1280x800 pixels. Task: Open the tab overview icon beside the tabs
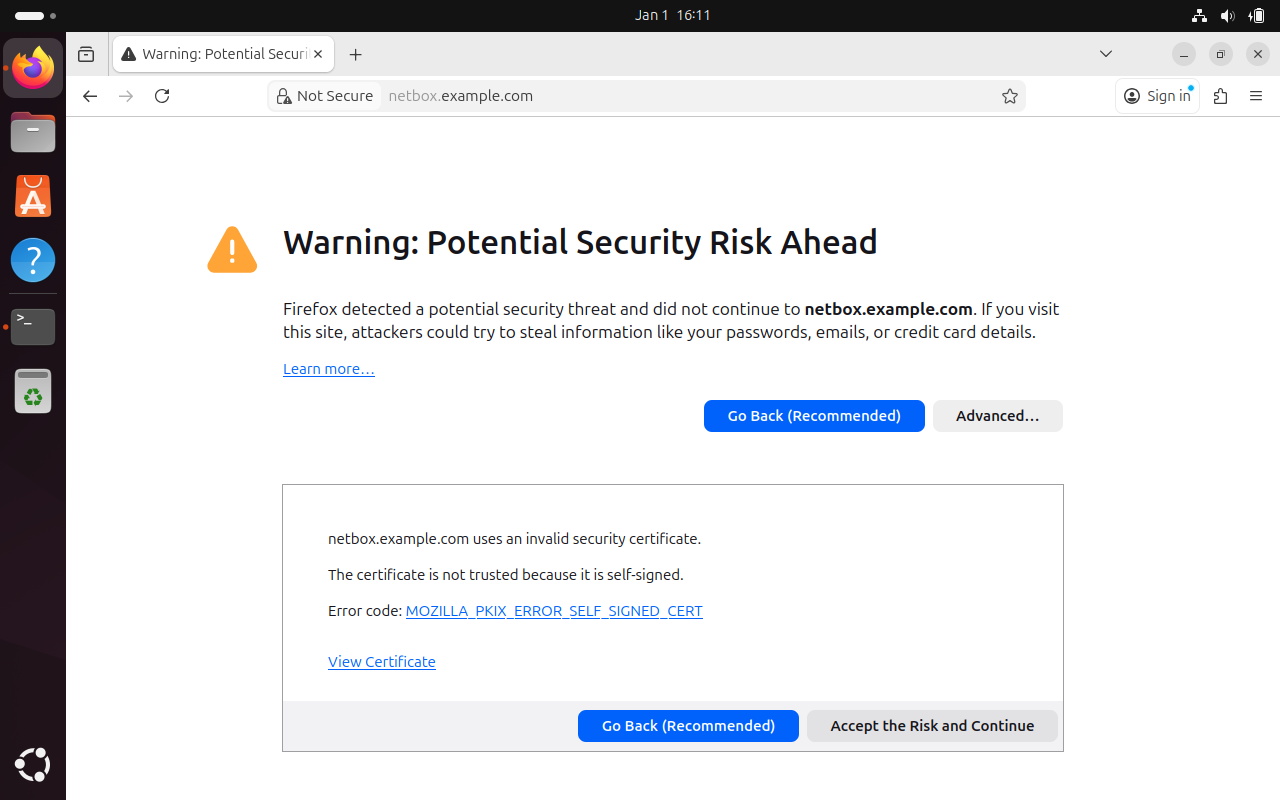point(86,55)
